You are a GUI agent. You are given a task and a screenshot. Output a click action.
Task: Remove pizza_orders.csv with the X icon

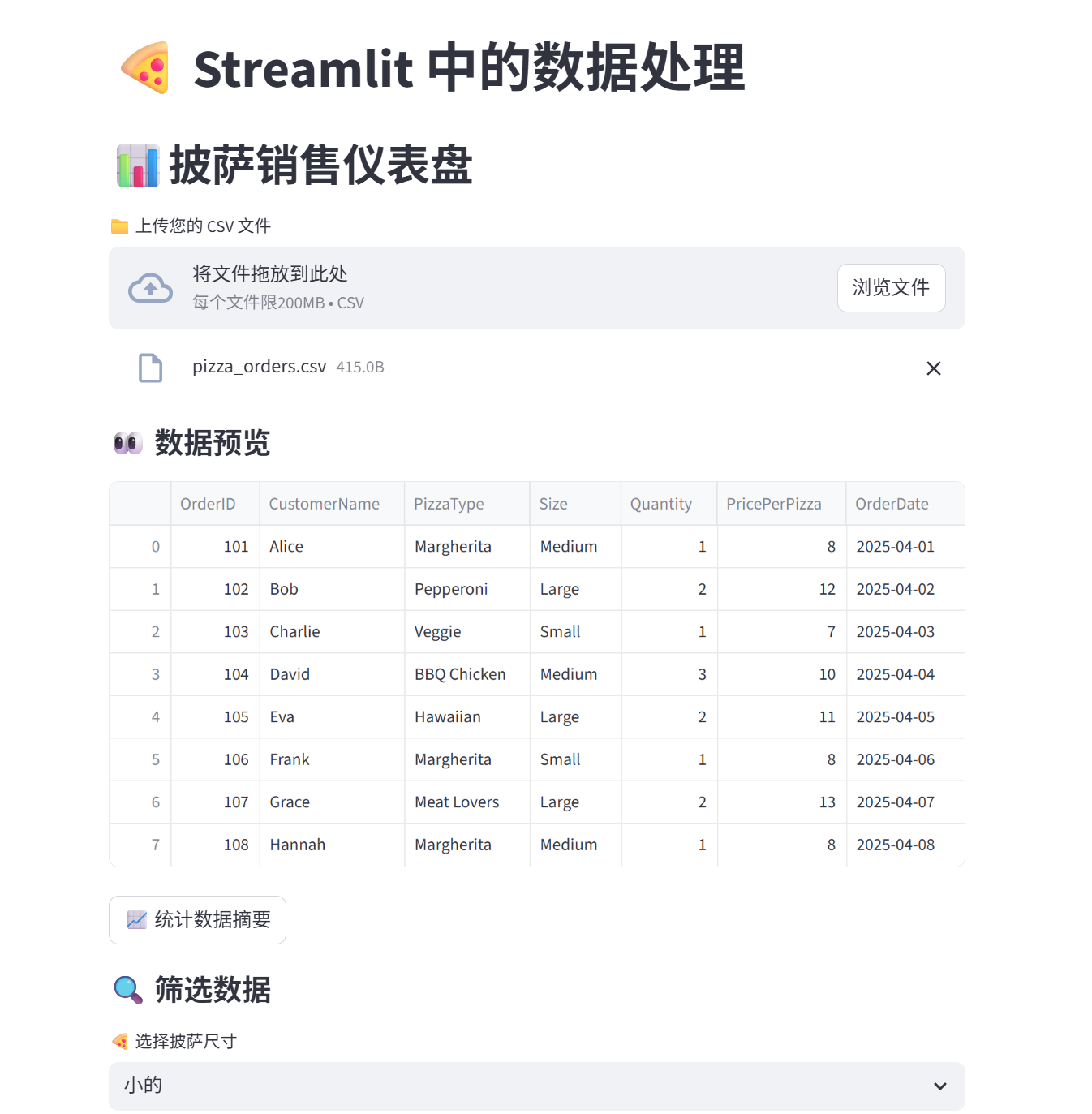point(934,368)
